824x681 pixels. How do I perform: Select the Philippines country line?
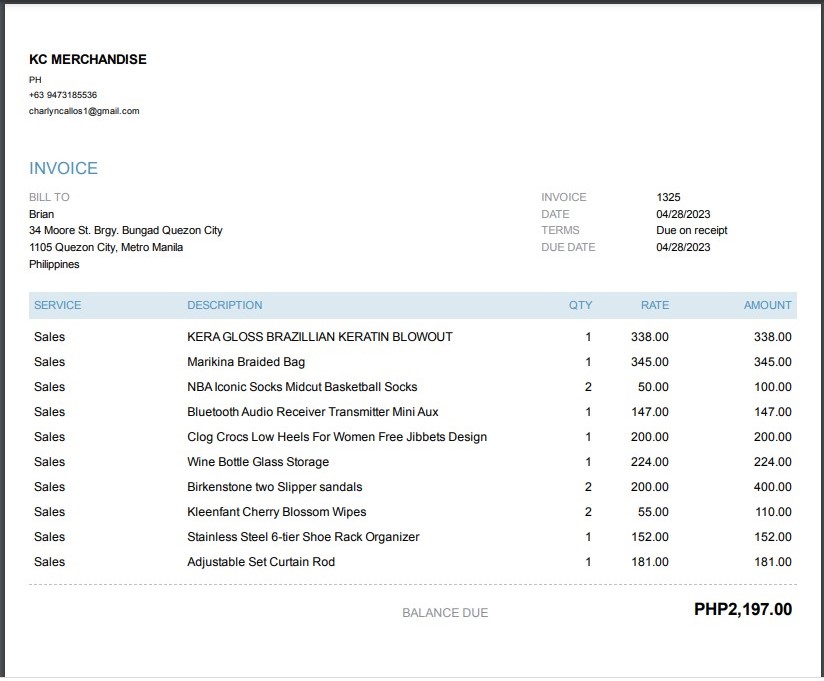pos(54,264)
